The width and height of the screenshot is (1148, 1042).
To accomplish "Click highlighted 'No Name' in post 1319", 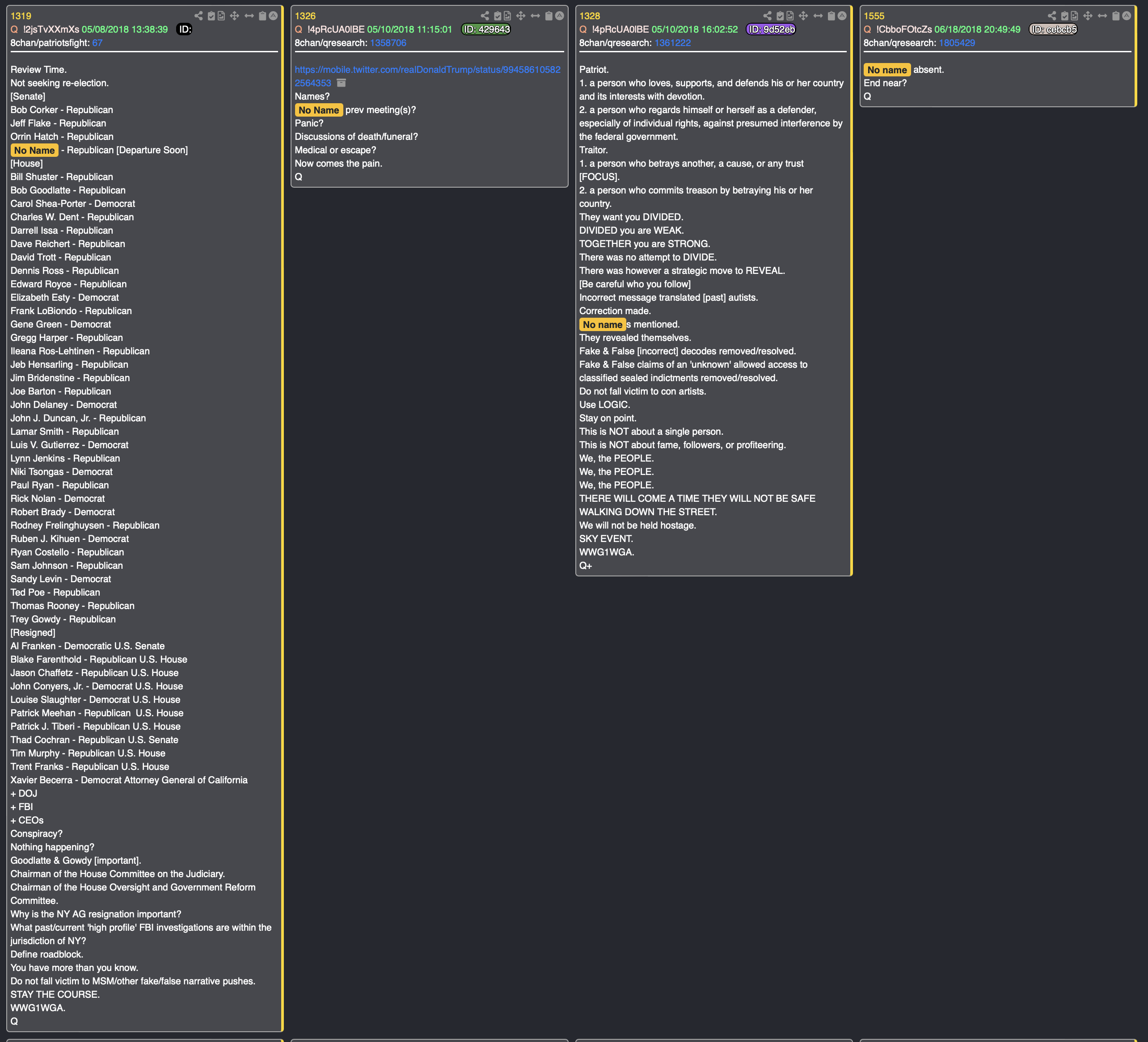I will [35, 150].
